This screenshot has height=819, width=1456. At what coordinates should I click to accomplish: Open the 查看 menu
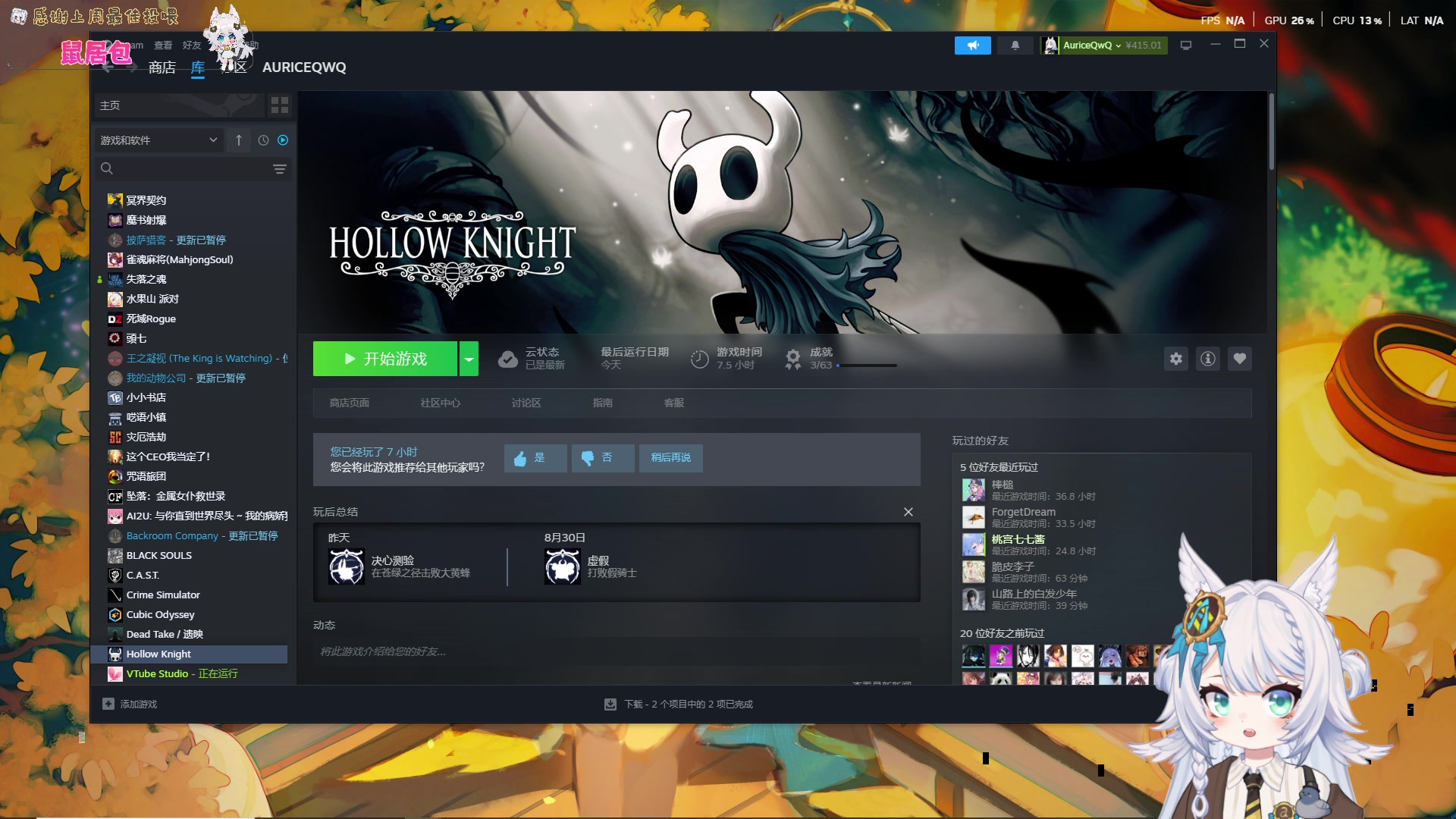point(163,45)
